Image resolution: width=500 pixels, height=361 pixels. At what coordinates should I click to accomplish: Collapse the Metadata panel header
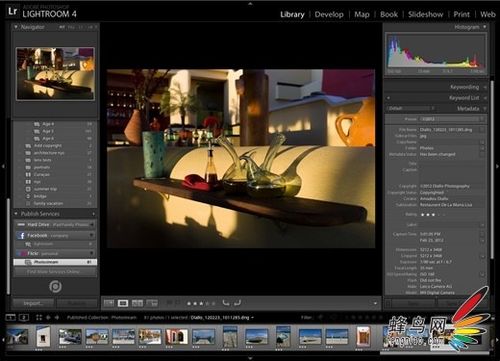468,109
